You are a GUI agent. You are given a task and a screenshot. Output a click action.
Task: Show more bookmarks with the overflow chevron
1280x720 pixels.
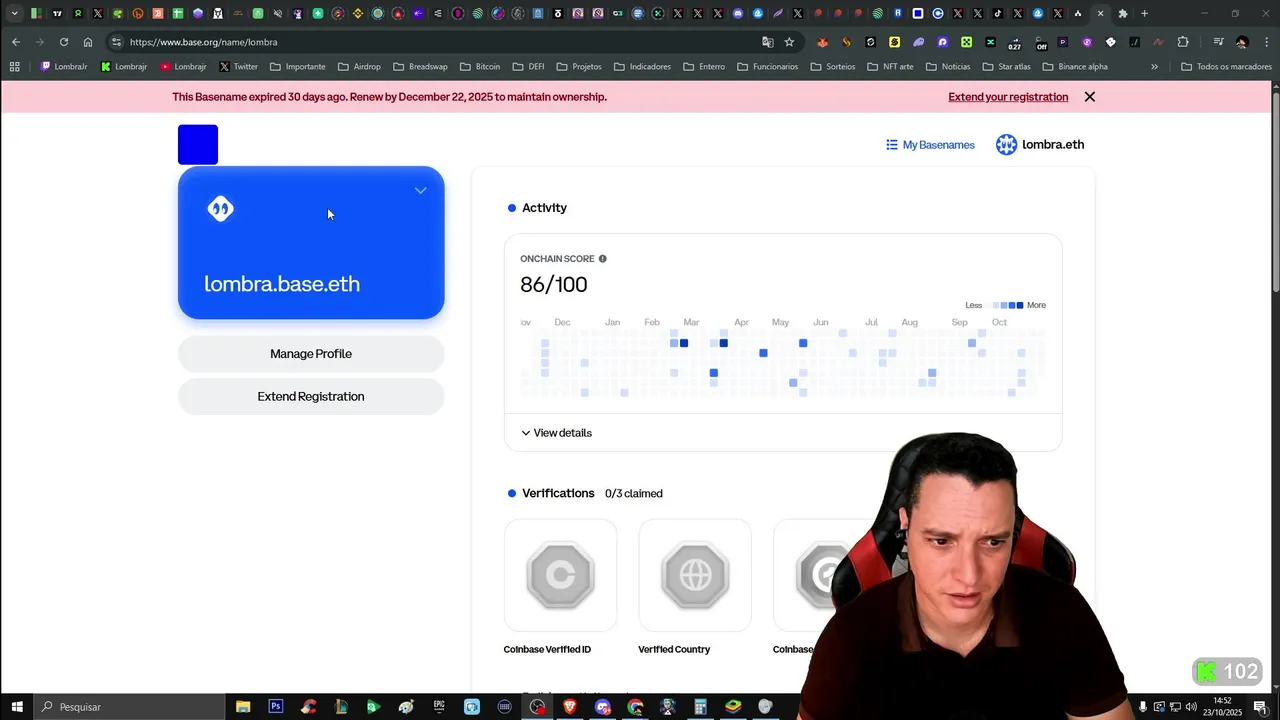pyautogui.click(x=1154, y=67)
